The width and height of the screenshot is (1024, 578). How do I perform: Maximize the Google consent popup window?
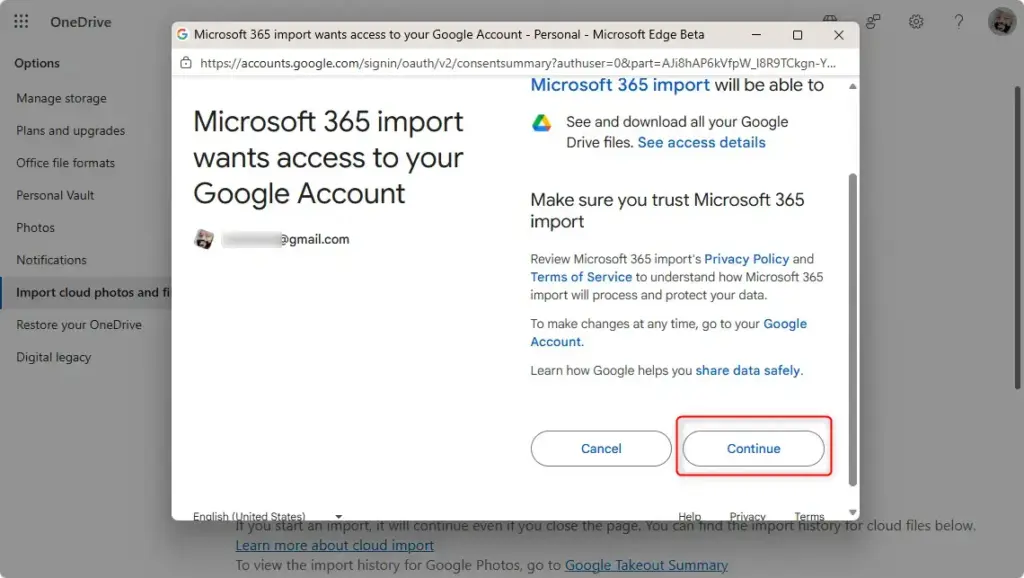[797, 35]
